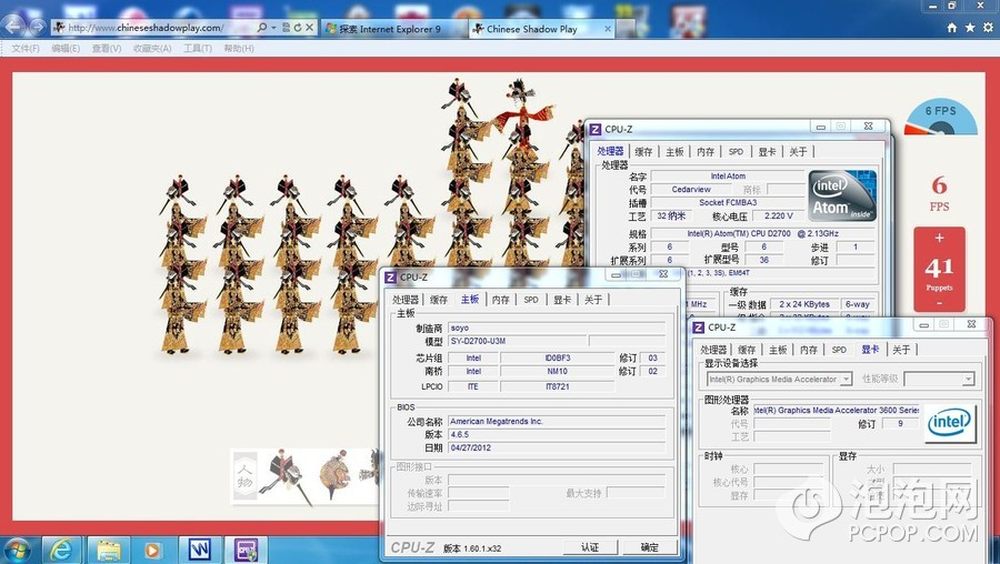Open the 帮助(H) menu
The width and height of the screenshot is (1000, 564).
point(239,48)
